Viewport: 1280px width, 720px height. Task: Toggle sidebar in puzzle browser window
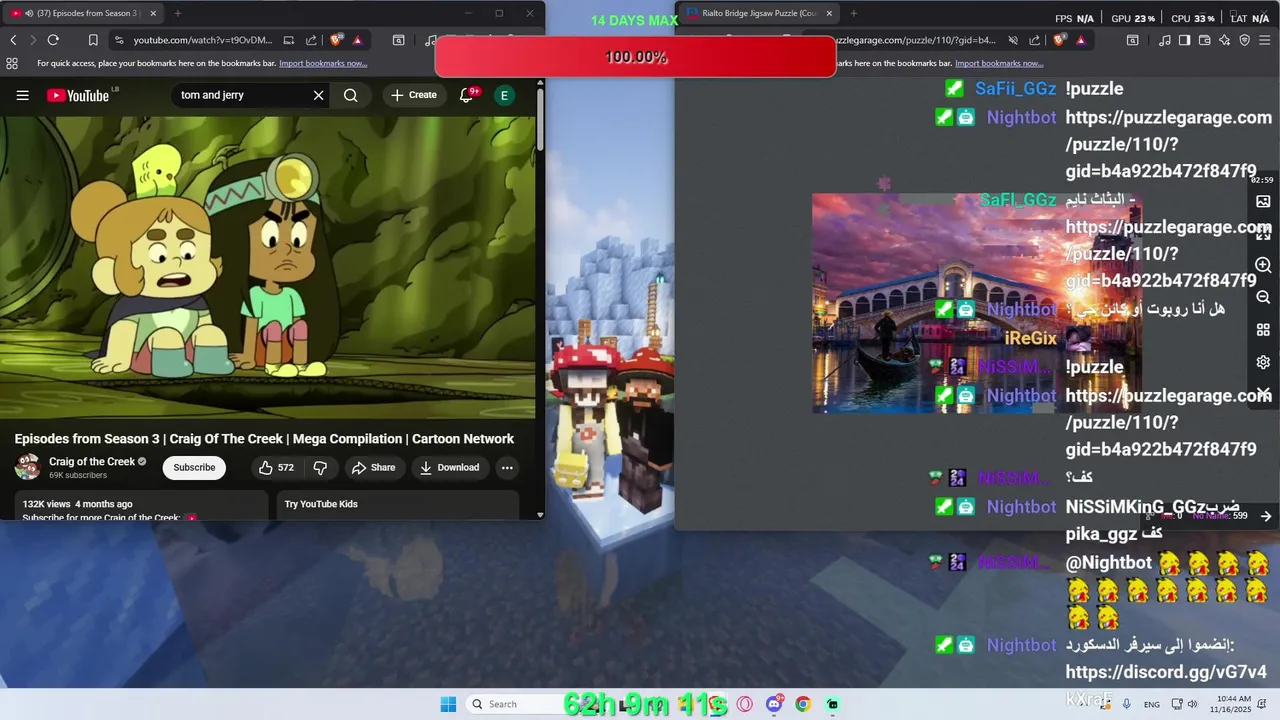coord(1185,40)
